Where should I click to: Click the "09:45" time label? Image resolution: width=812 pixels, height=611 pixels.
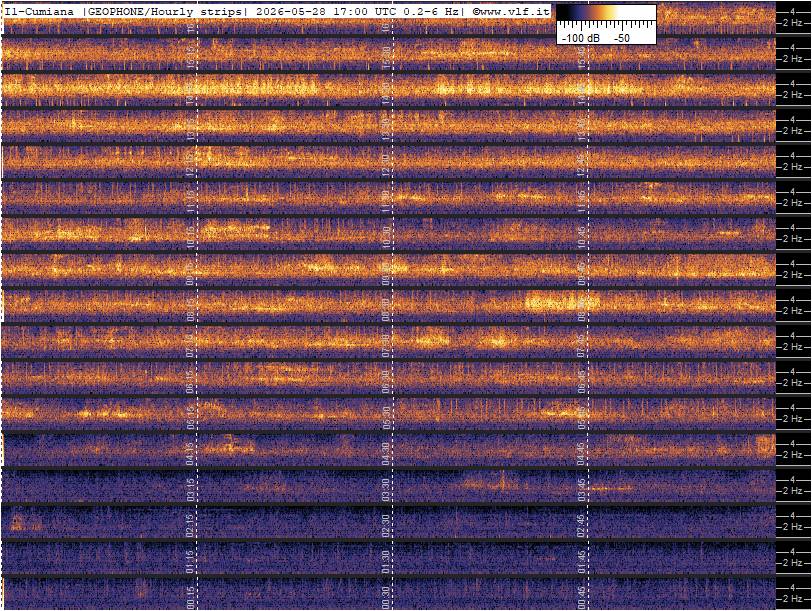582,273
